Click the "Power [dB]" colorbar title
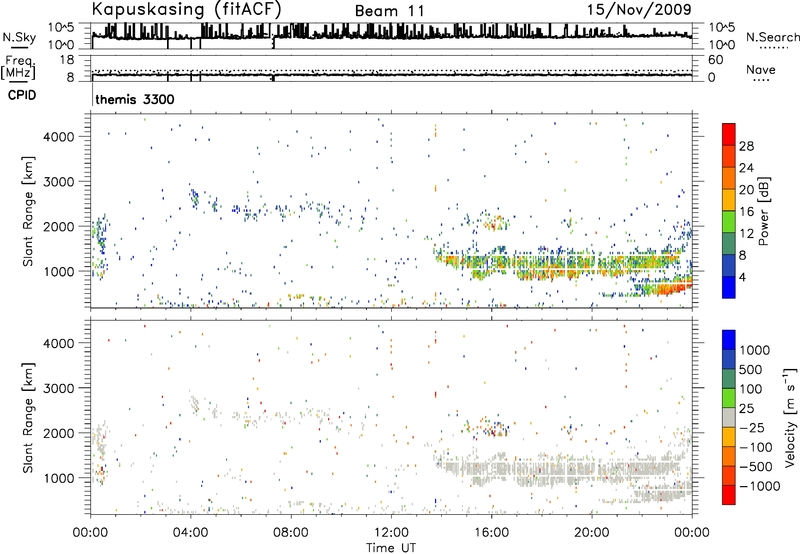800x554 pixels. [x=763, y=211]
